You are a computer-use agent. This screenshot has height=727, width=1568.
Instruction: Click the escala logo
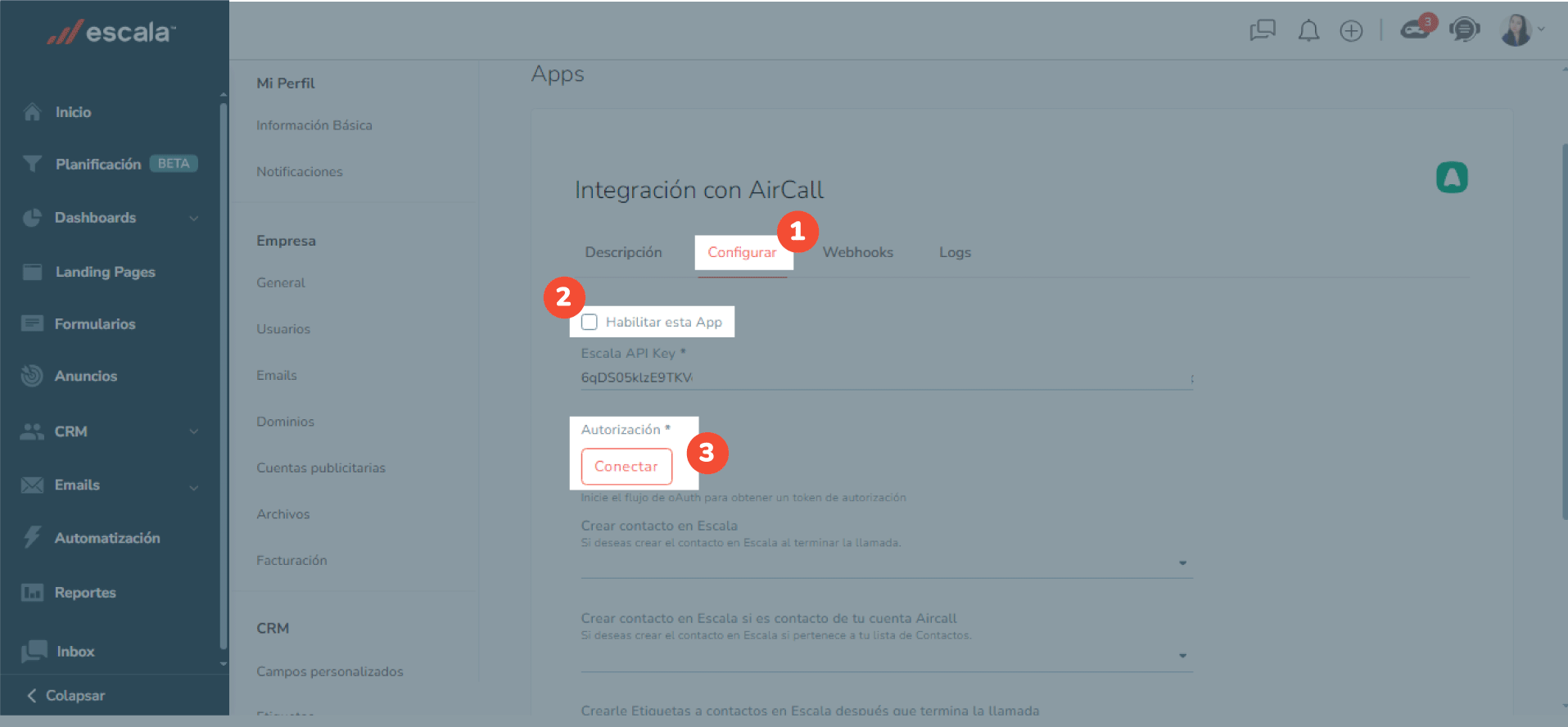pos(111,32)
